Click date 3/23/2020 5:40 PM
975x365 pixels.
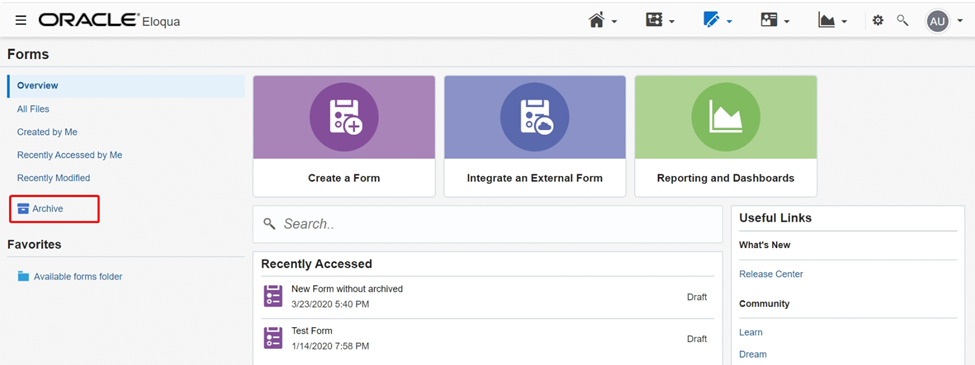click(x=330, y=305)
